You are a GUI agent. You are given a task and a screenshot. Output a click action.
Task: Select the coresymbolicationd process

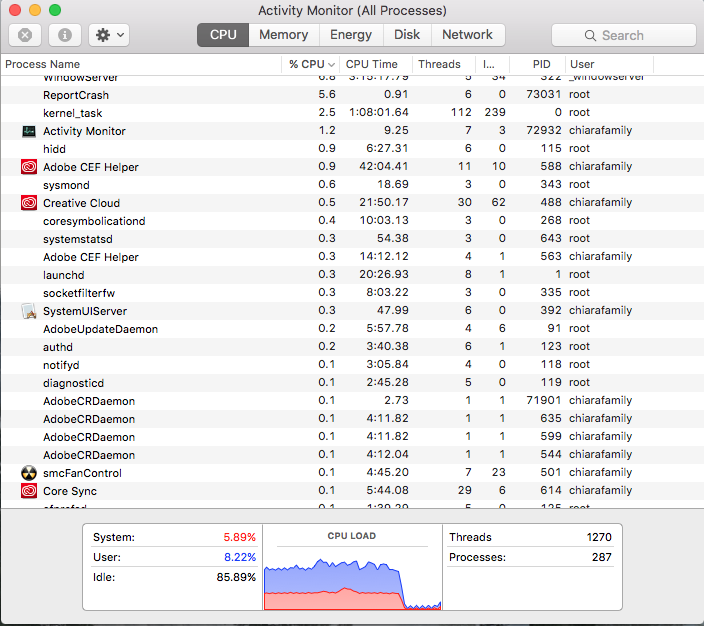pyautogui.click(x=352, y=220)
